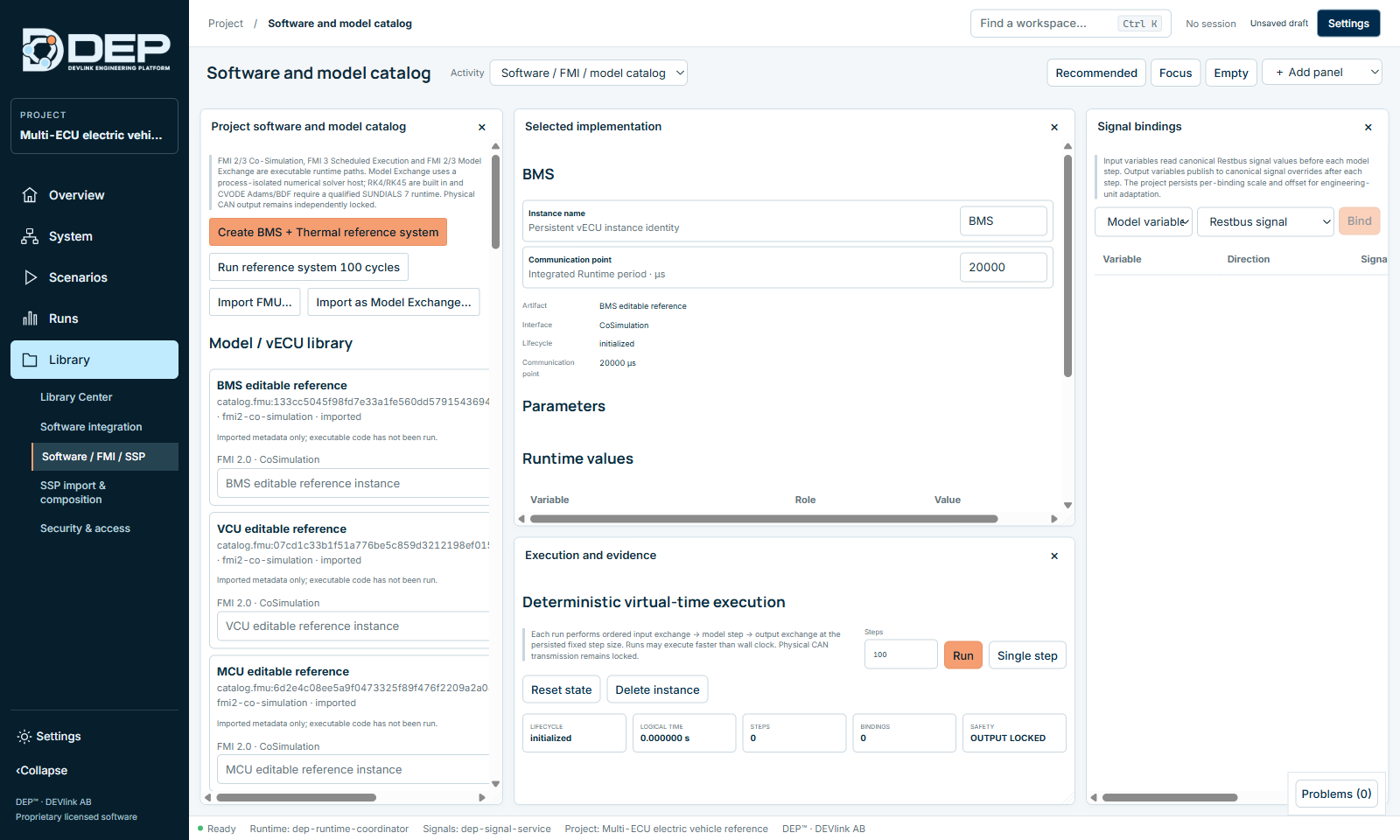Close the Execution and evidence panel
Image resolution: width=1400 pixels, height=840 pixels.
[1054, 556]
